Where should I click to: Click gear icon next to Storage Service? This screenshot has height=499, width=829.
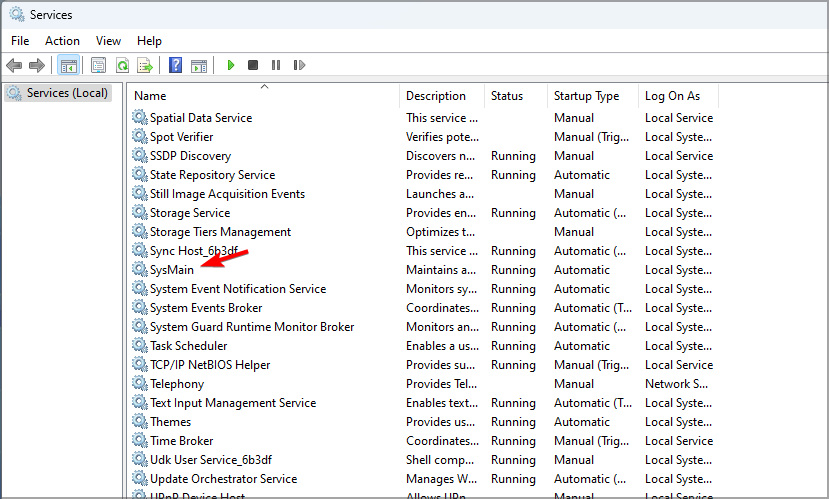coord(140,212)
